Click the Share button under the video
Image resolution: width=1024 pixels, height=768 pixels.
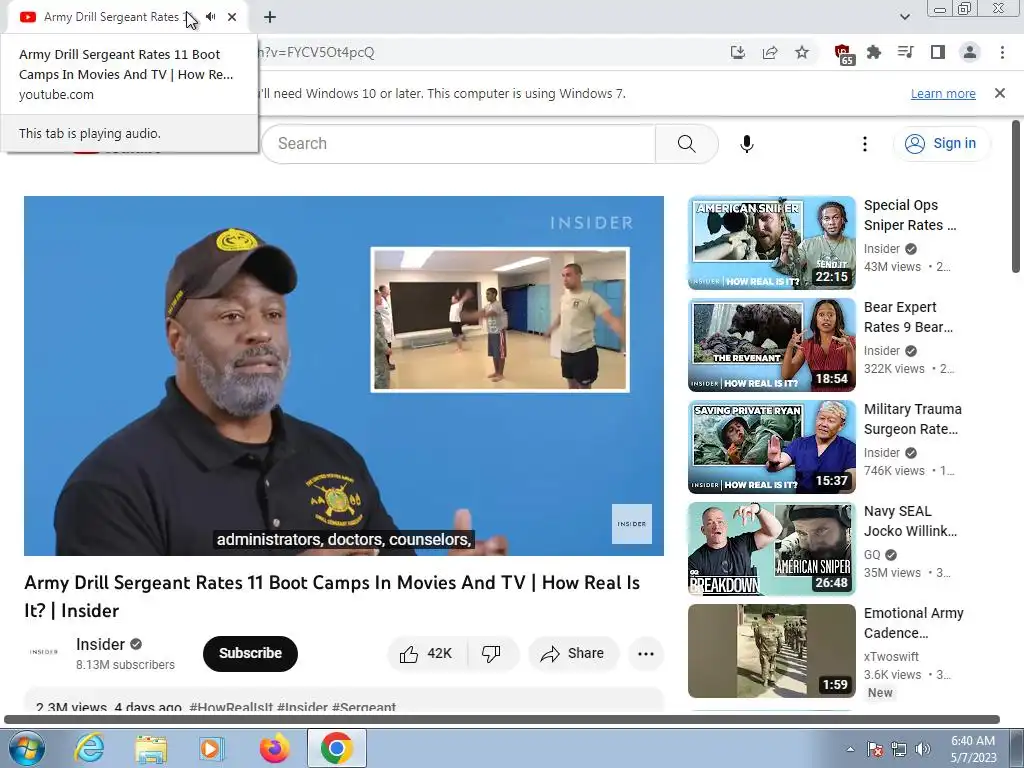click(573, 654)
